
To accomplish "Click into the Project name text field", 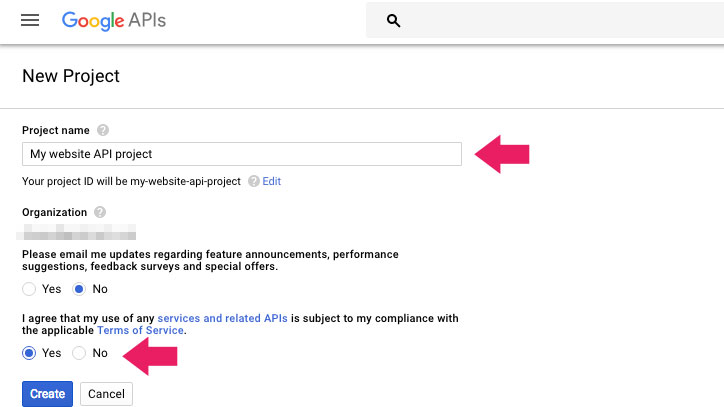I will tap(241, 154).
